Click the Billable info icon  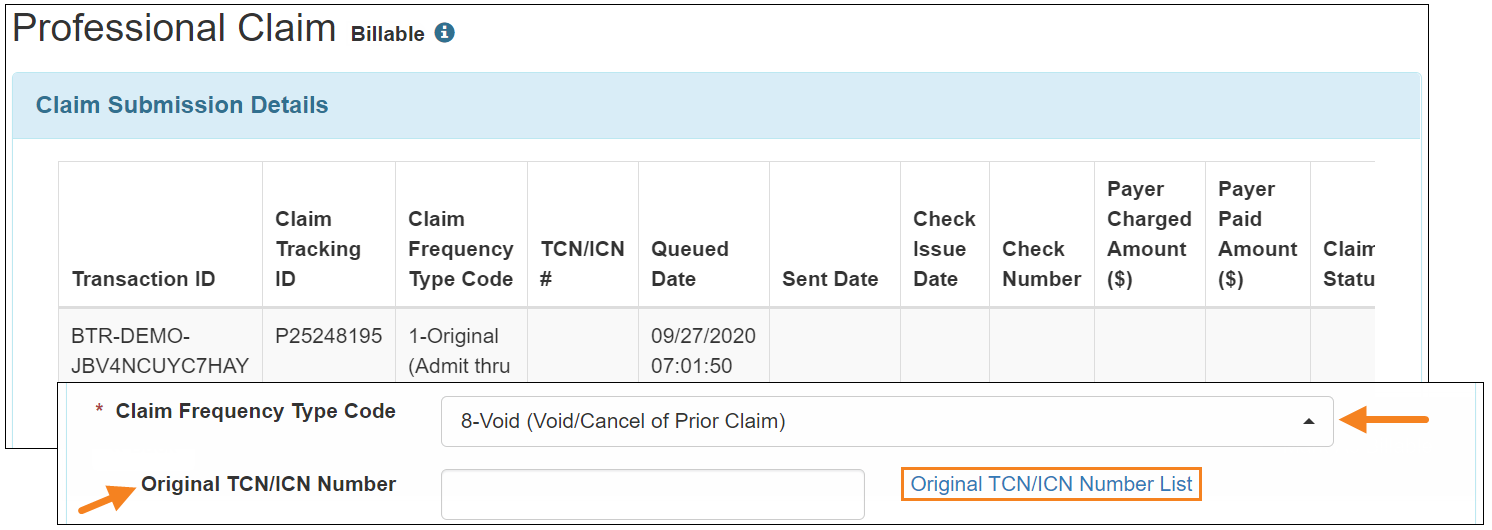pyautogui.click(x=445, y=33)
